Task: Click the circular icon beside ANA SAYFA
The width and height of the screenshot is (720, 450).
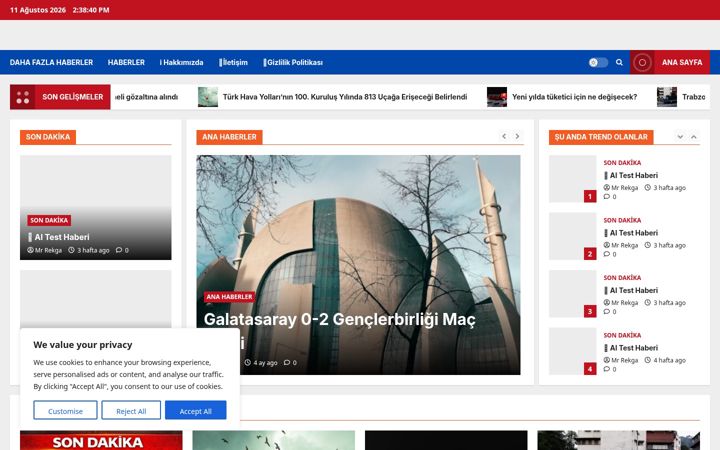Action: pyautogui.click(x=642, y=62)
